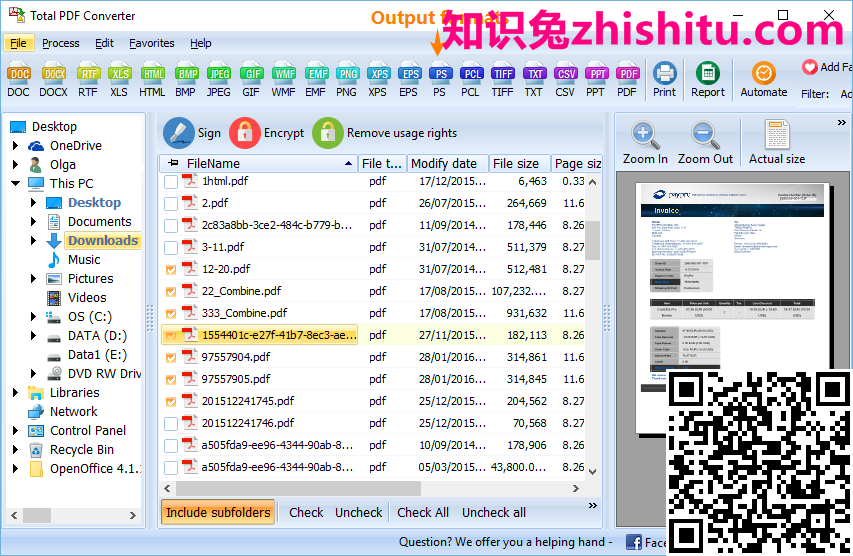Convert to PCL format
Image resolution: width=853 pixels, height=556 pixels.
(471, 80)
